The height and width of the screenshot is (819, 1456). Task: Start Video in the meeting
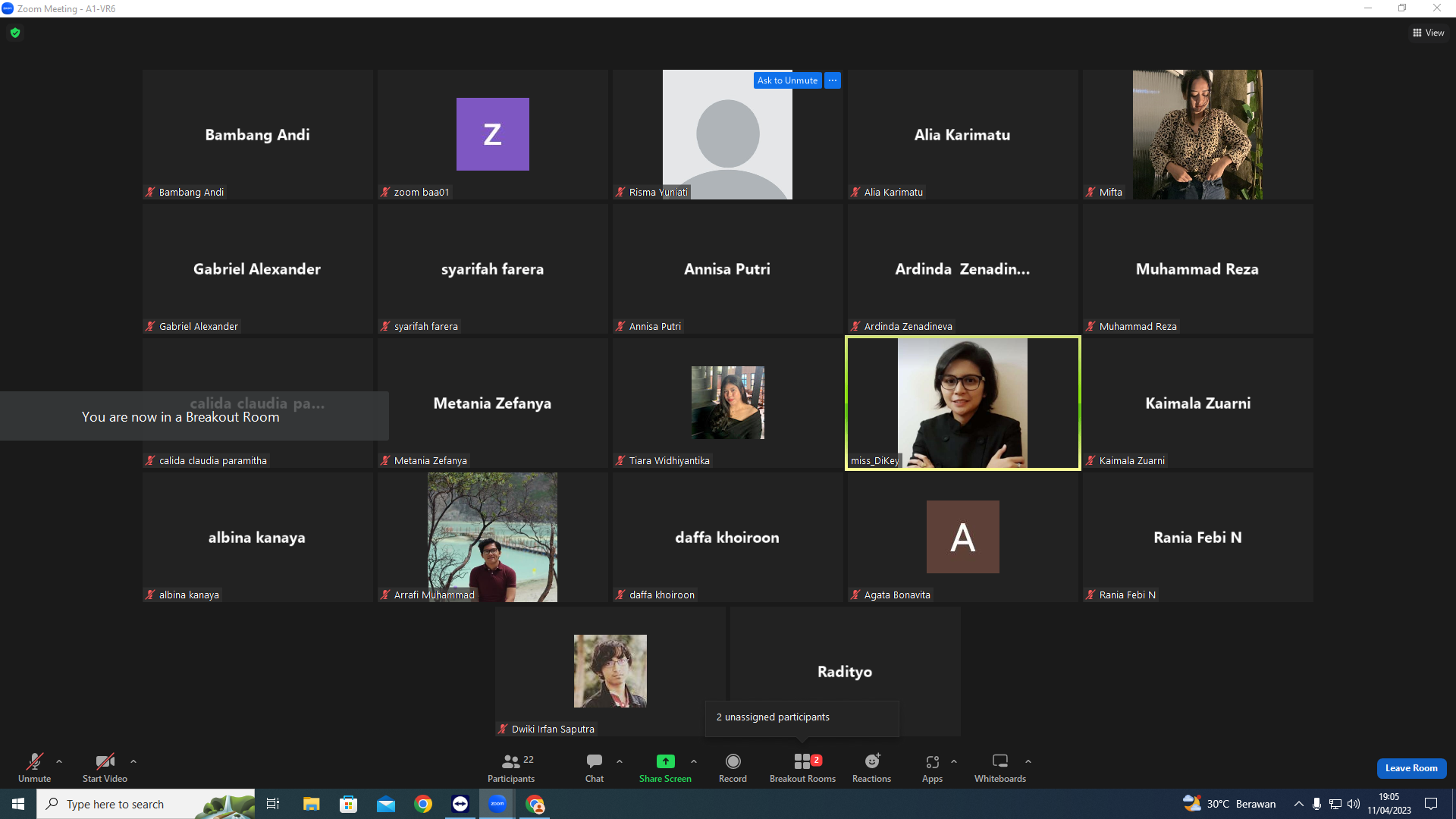(105, 767)
